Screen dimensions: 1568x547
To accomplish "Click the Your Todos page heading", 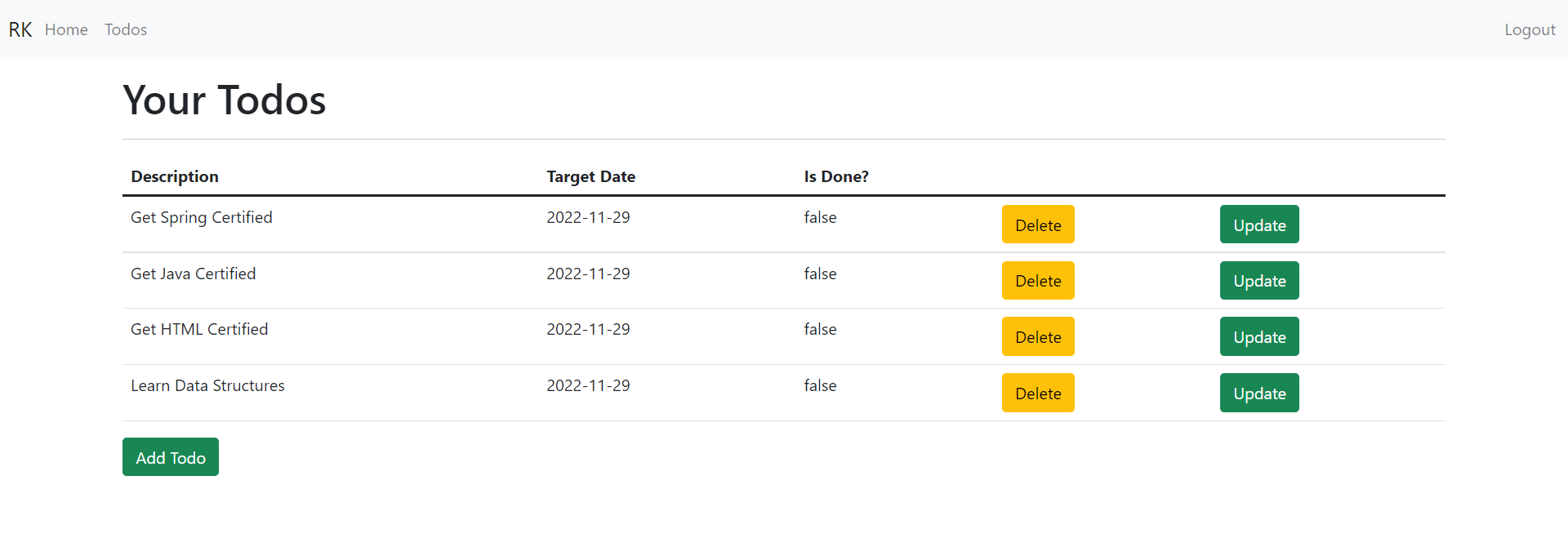I will [225, 100].
